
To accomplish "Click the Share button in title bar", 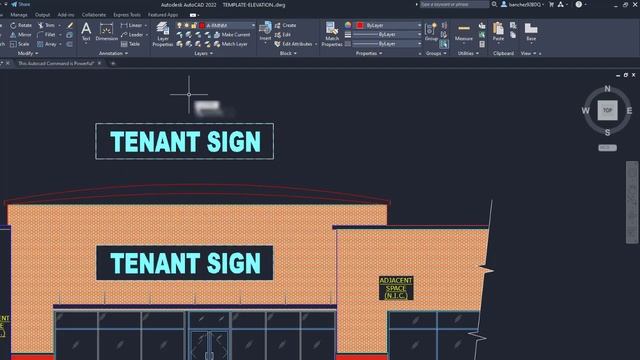I will click(x=21, y=4).
